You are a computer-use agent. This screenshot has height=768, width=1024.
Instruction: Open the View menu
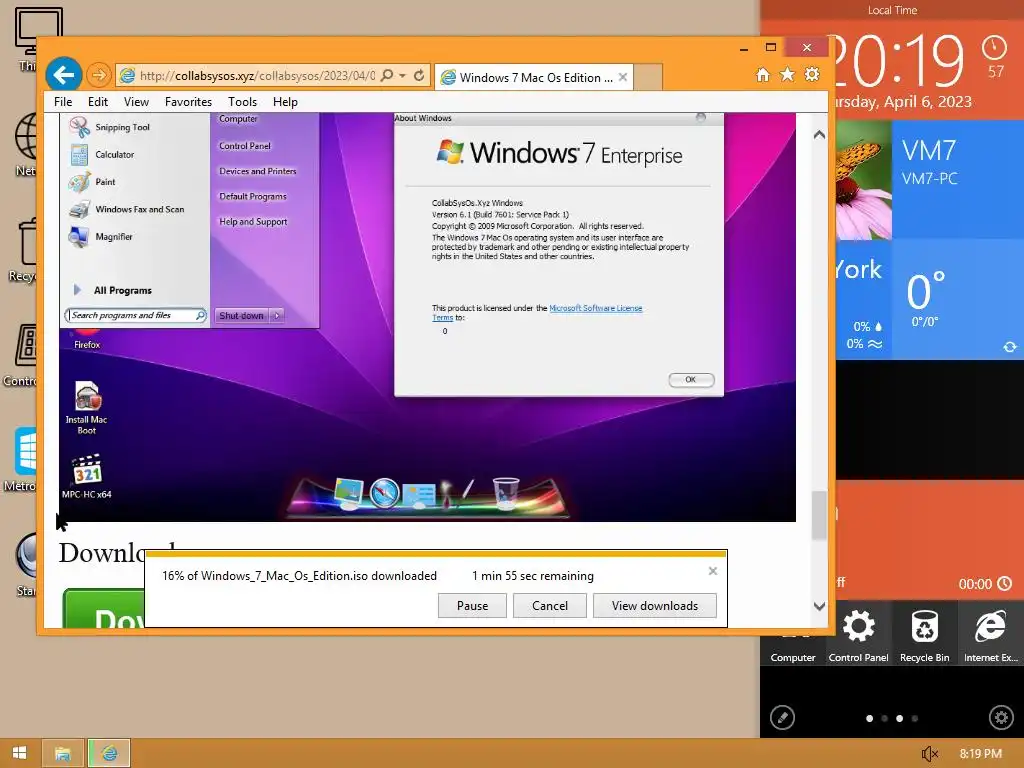point(136,102)
